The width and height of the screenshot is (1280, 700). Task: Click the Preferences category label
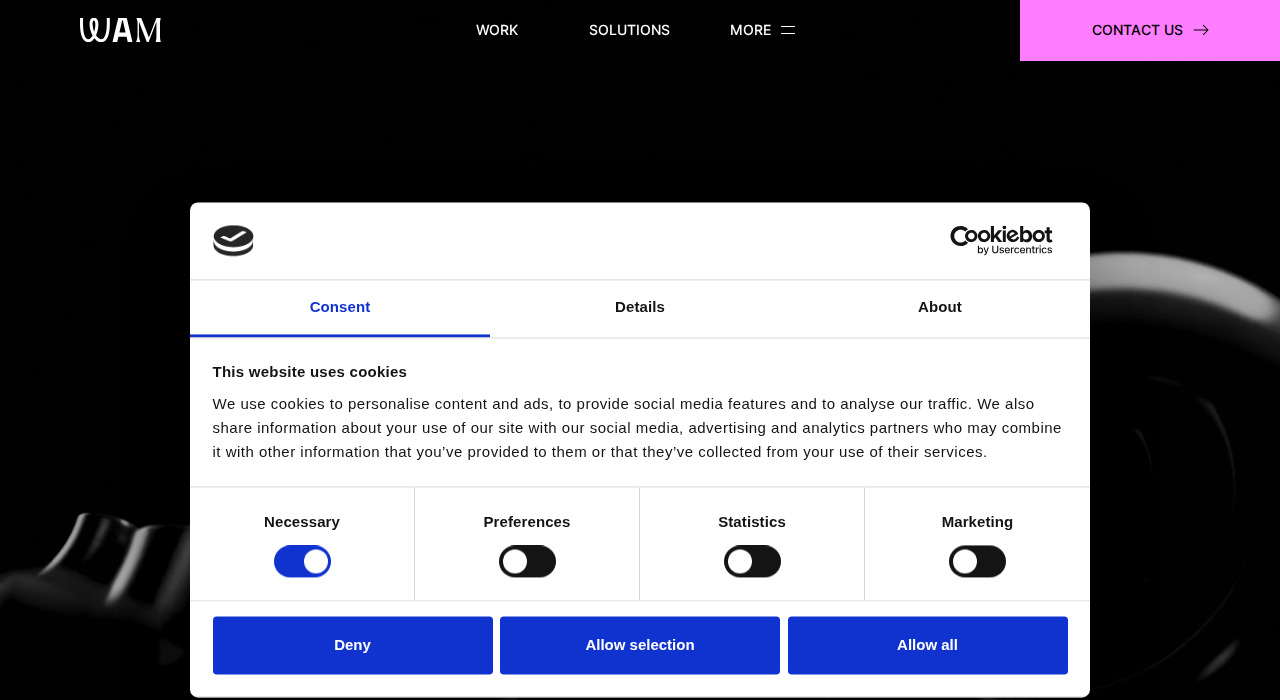click(527, 522)
